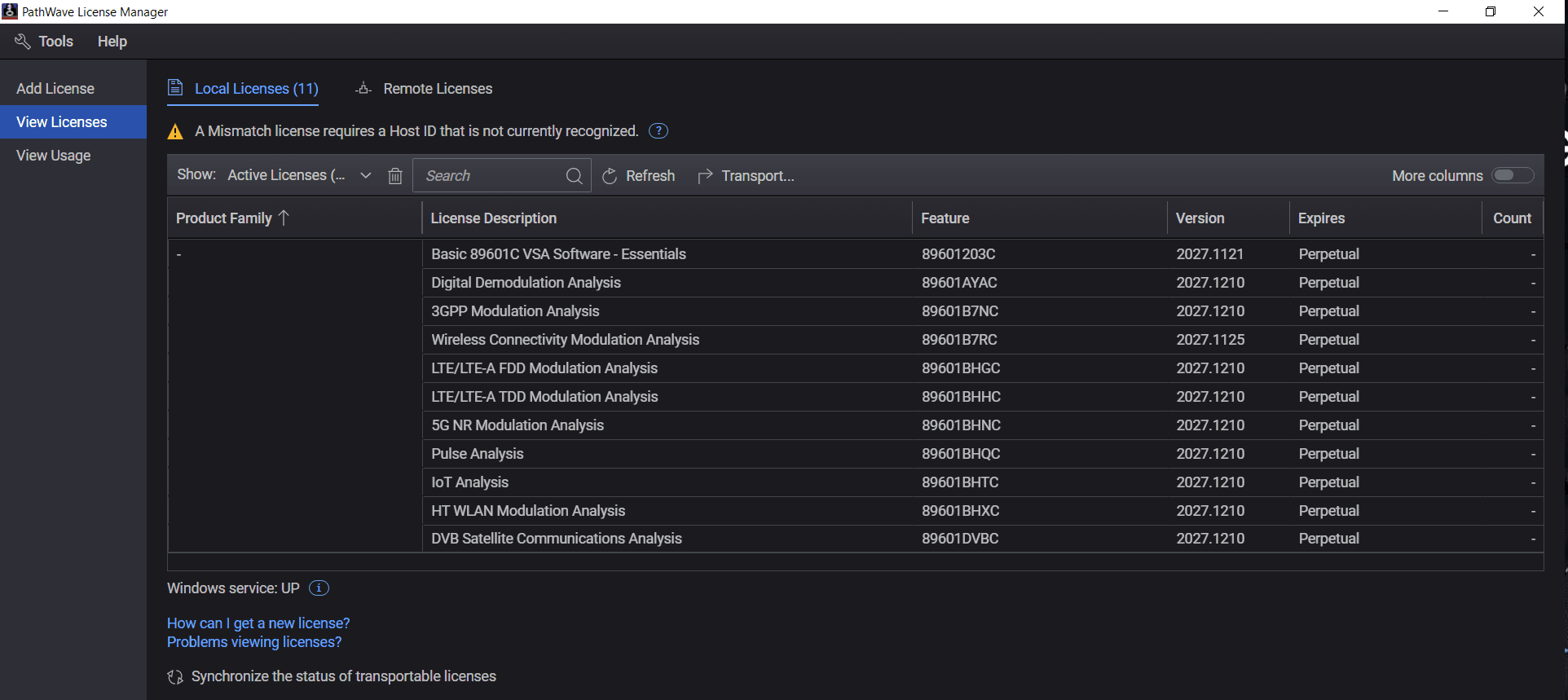Image resolution: width=1568 pixels, height=700 pixels.
Task: Open the View Usage page
Action: (x=54, y=156)
